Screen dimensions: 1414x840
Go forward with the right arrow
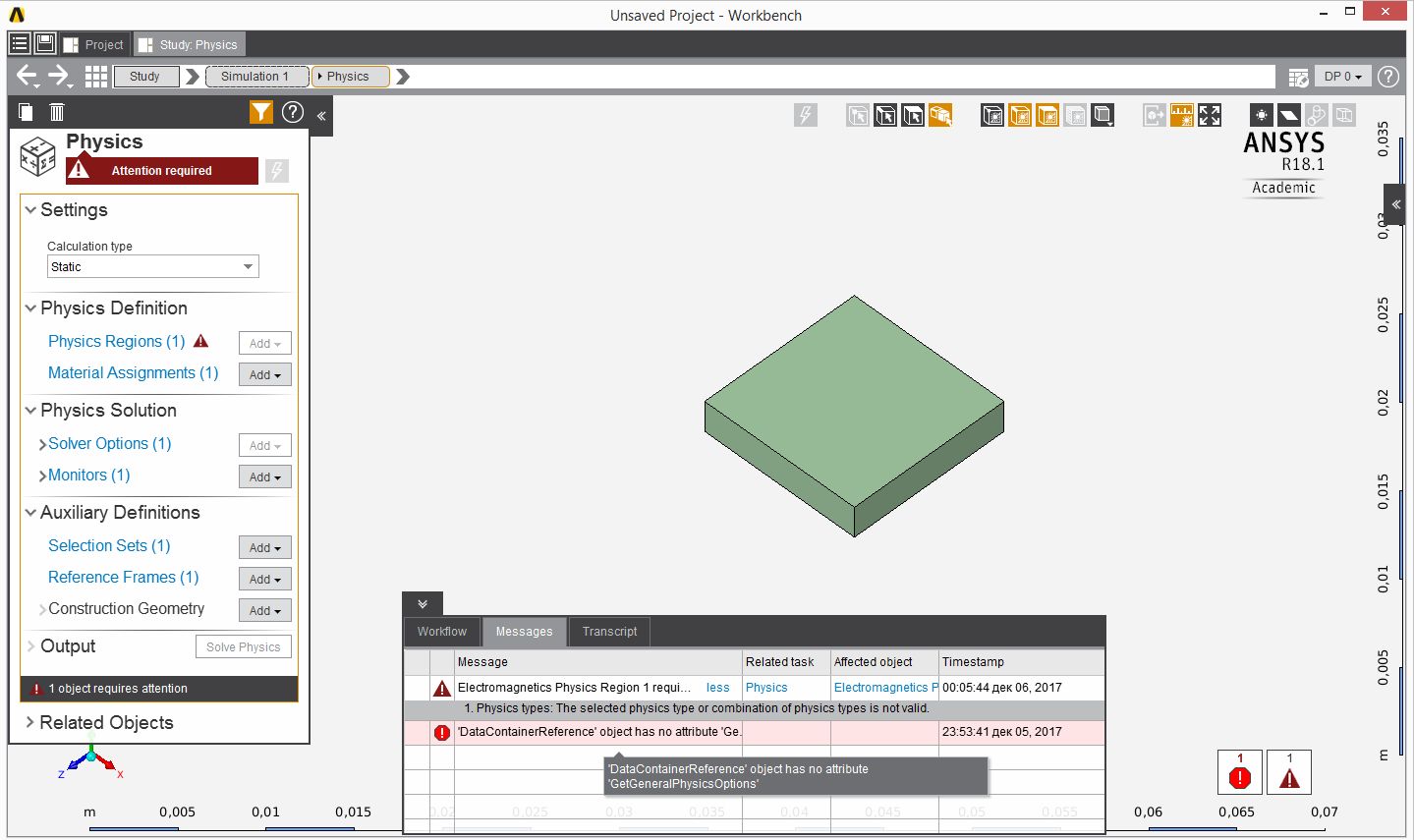tap(60, 76)
